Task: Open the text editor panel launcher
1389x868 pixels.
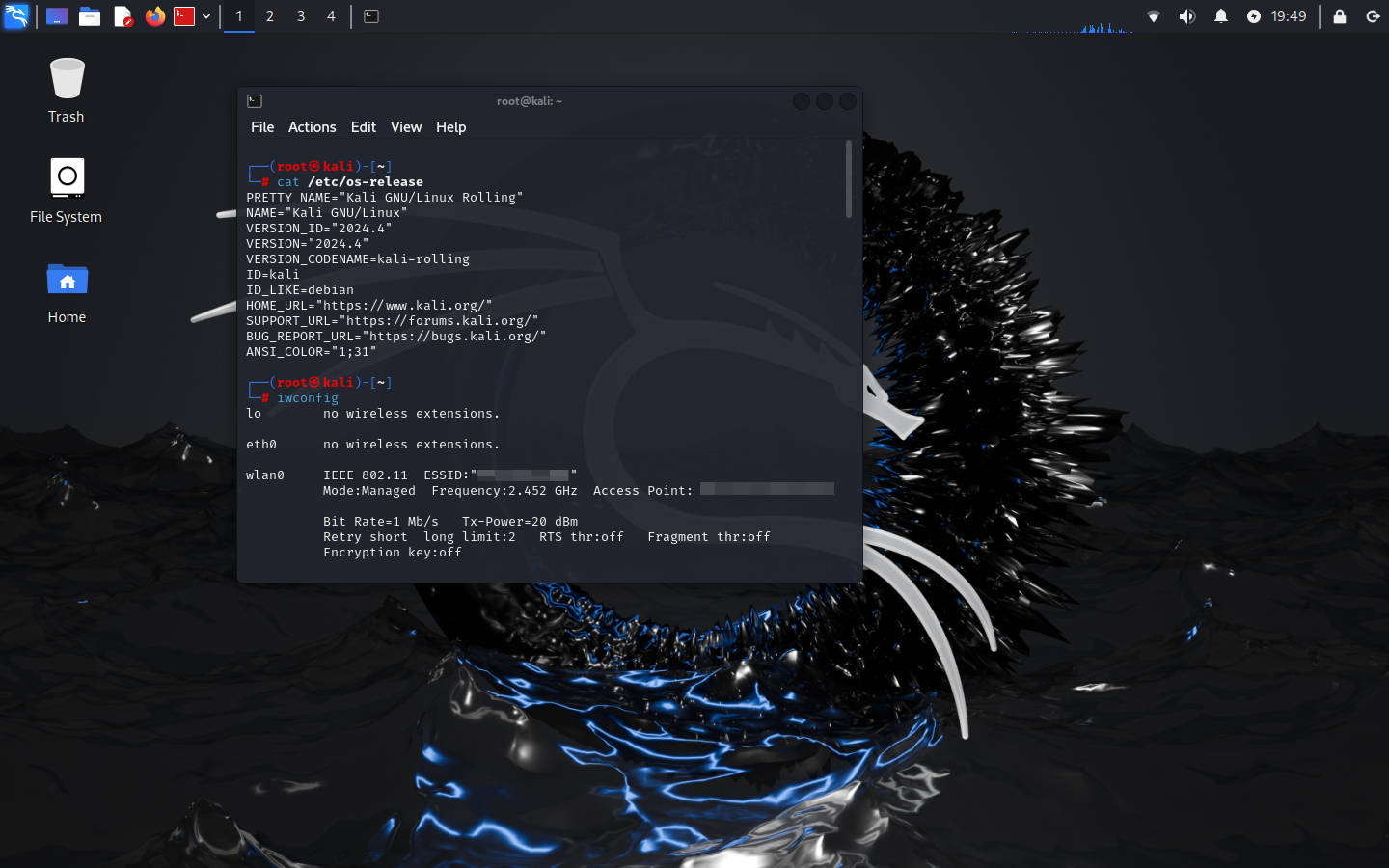Action: (123, 16)
